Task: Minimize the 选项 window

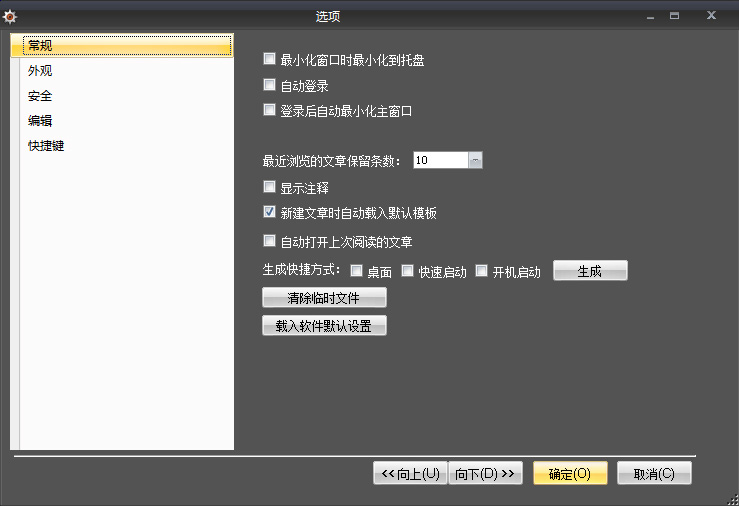Action: (x=650, y=16)
